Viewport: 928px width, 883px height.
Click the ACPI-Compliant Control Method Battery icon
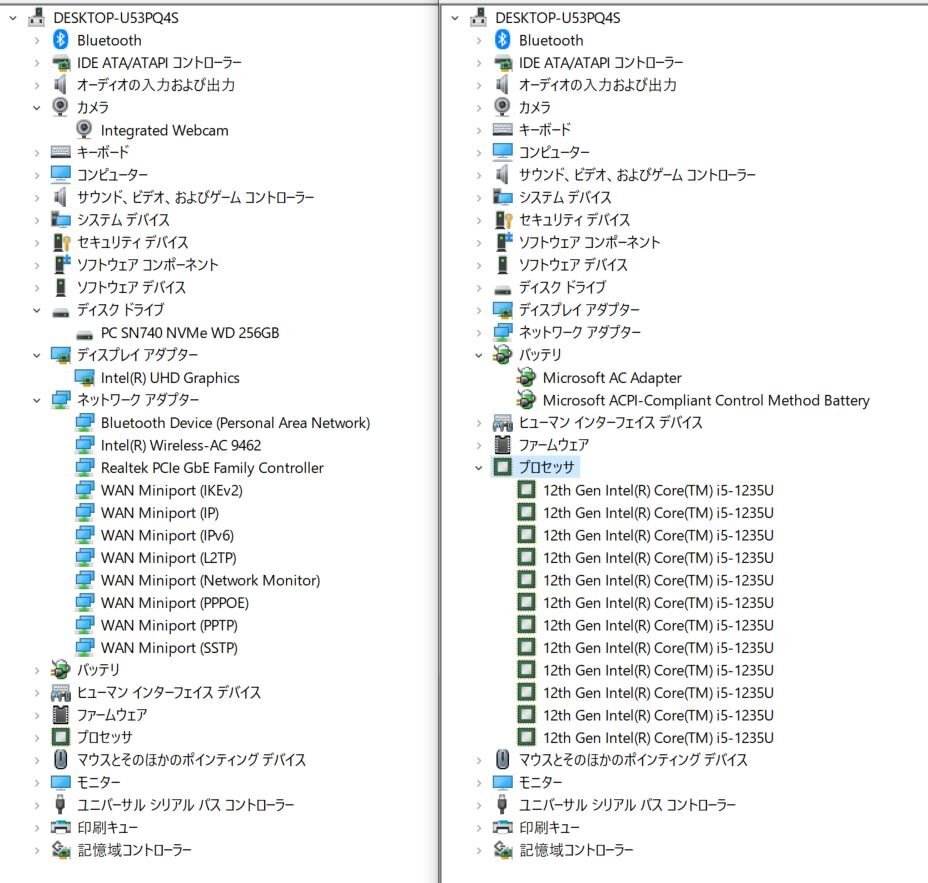pyautogui.click(x=526, y=399)
